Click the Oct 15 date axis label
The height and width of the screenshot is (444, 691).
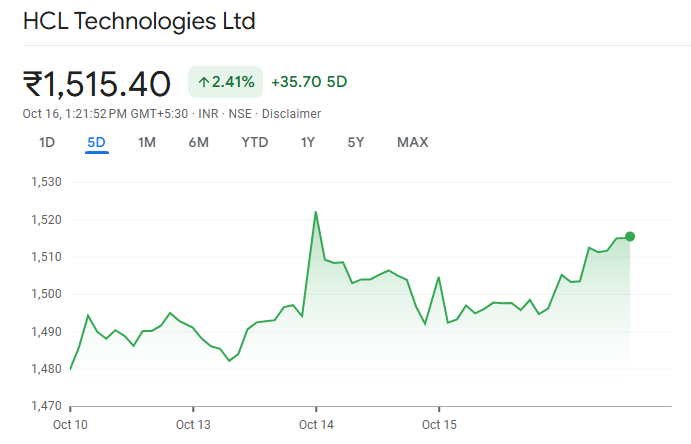(x=439, y=425)
